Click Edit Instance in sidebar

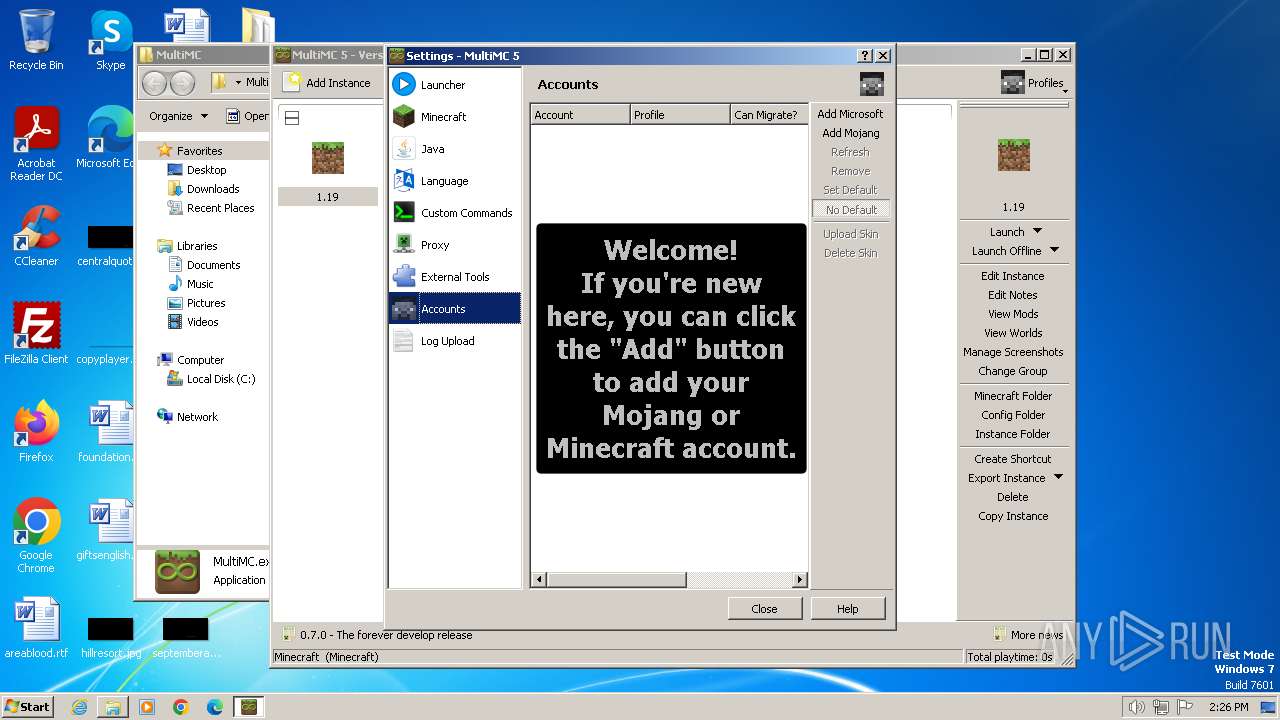pyautogui.click(x=1012, y=276)
